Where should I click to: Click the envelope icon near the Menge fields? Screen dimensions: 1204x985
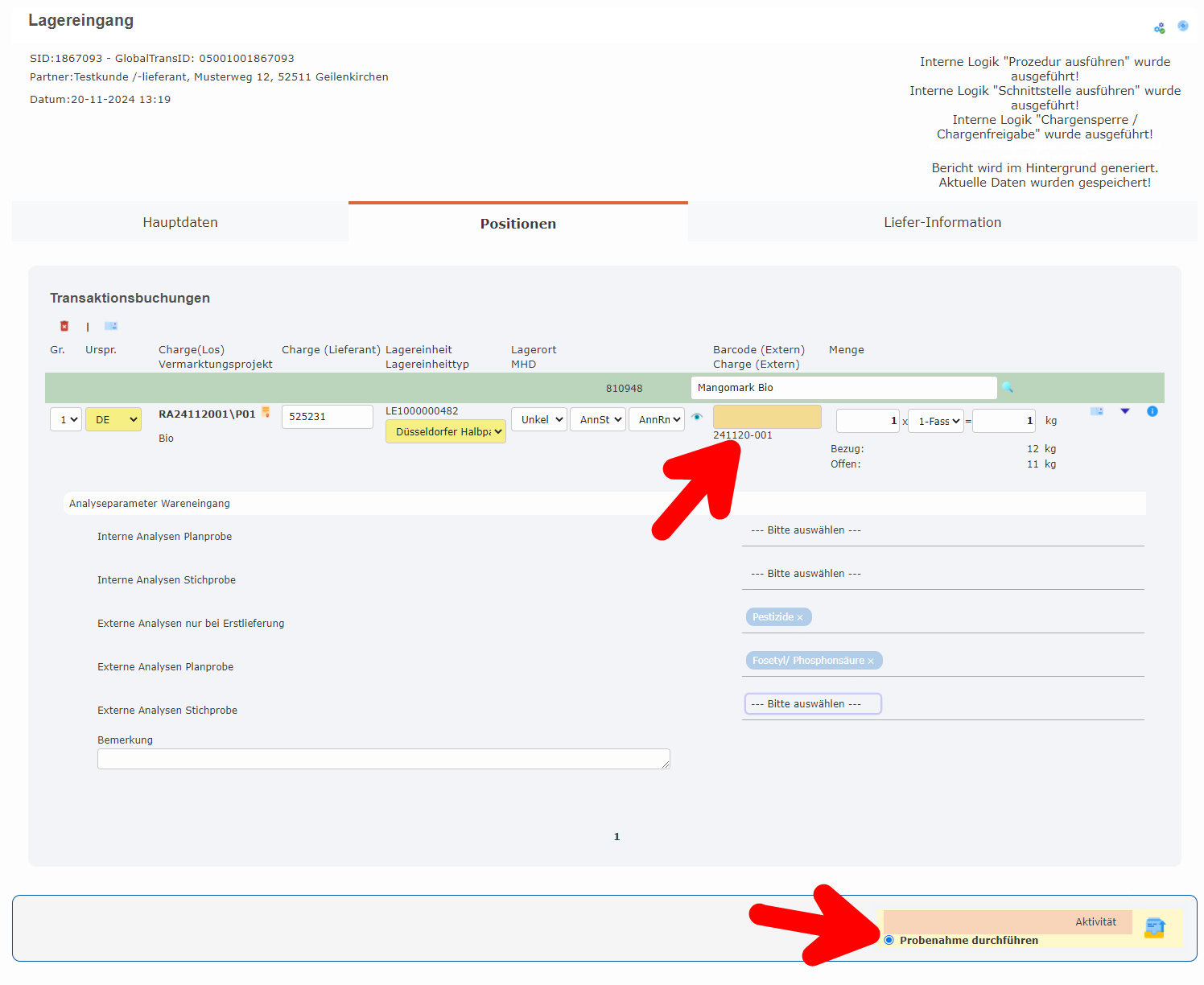1096,411
